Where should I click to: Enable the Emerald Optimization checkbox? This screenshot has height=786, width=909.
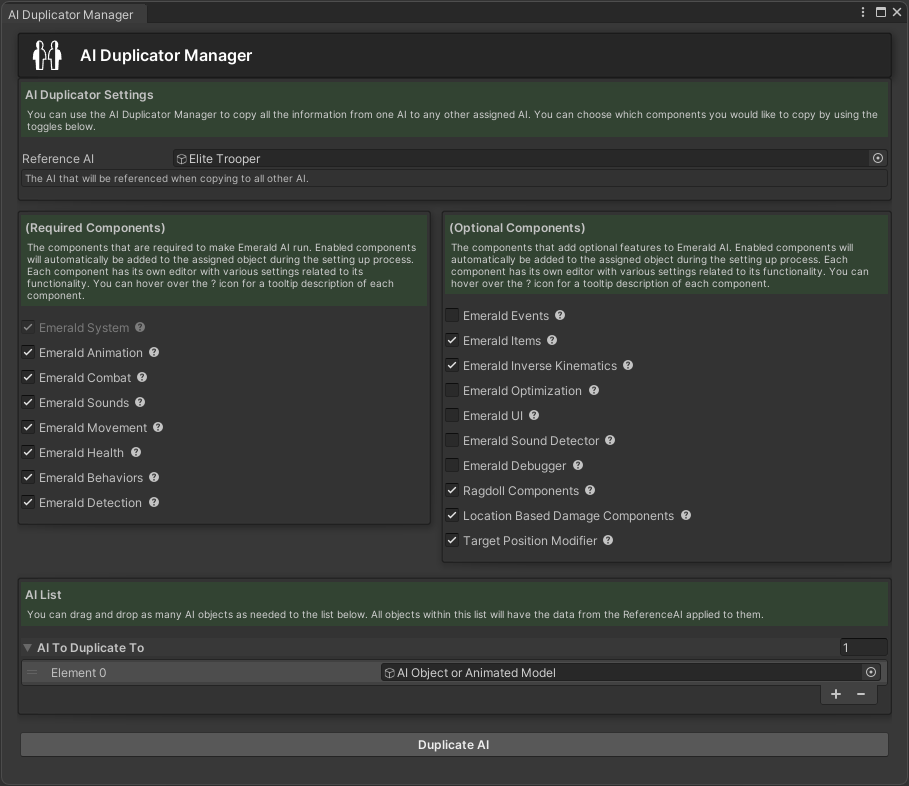[452, 390]
